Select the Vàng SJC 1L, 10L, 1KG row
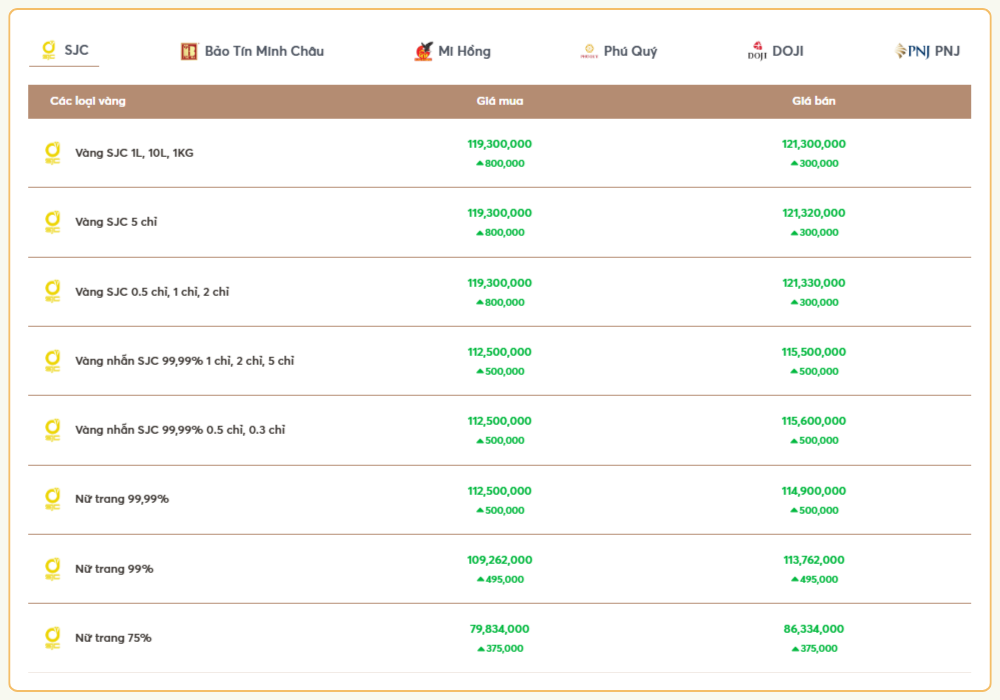 pyautogui.click(x=134, y=153)
